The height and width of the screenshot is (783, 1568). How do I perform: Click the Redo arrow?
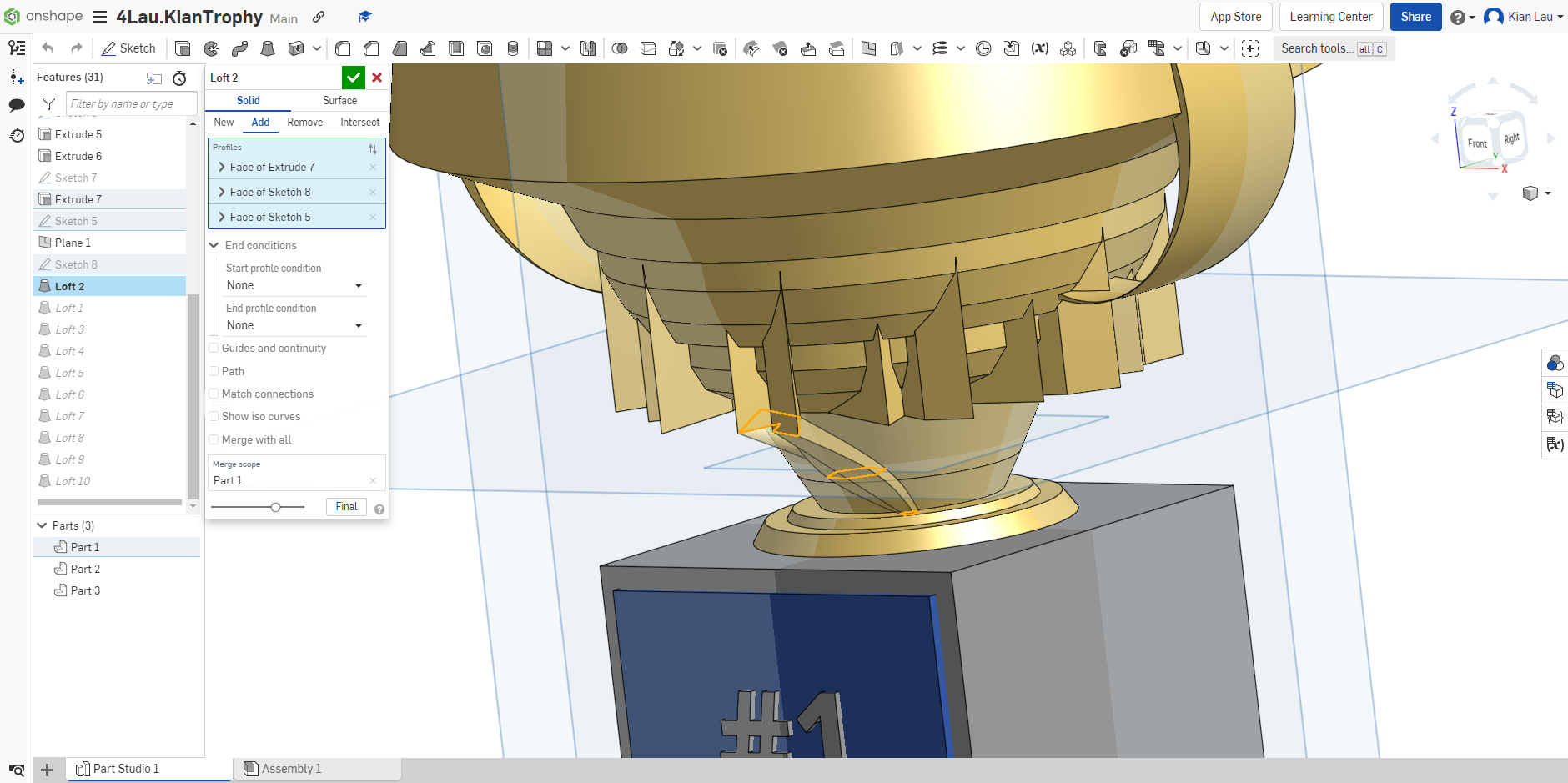77,48
